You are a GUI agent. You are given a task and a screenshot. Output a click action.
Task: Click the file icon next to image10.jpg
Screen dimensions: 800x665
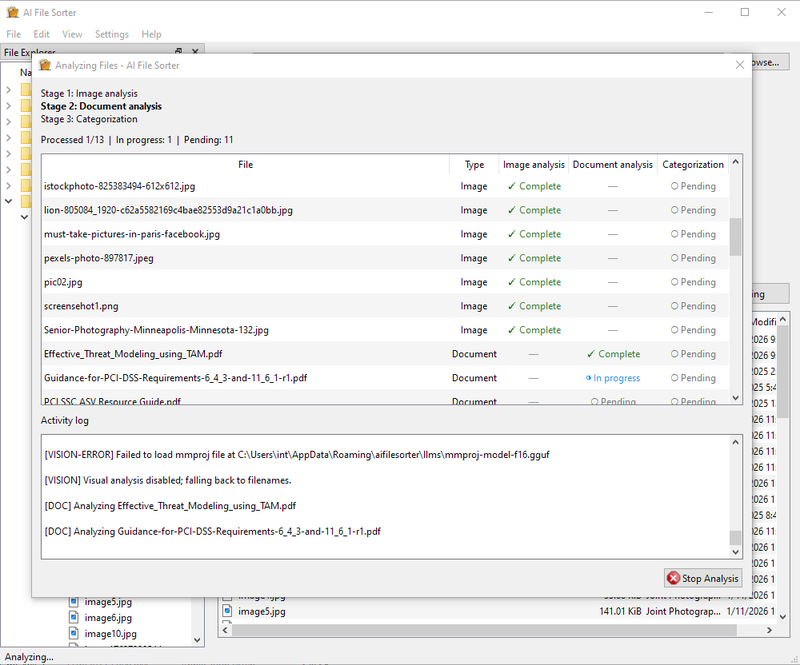(74, 632)
